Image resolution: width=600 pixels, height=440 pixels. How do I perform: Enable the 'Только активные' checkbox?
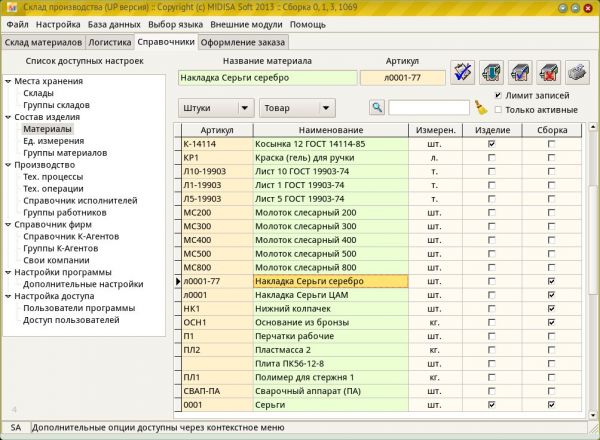click(499, 110)
